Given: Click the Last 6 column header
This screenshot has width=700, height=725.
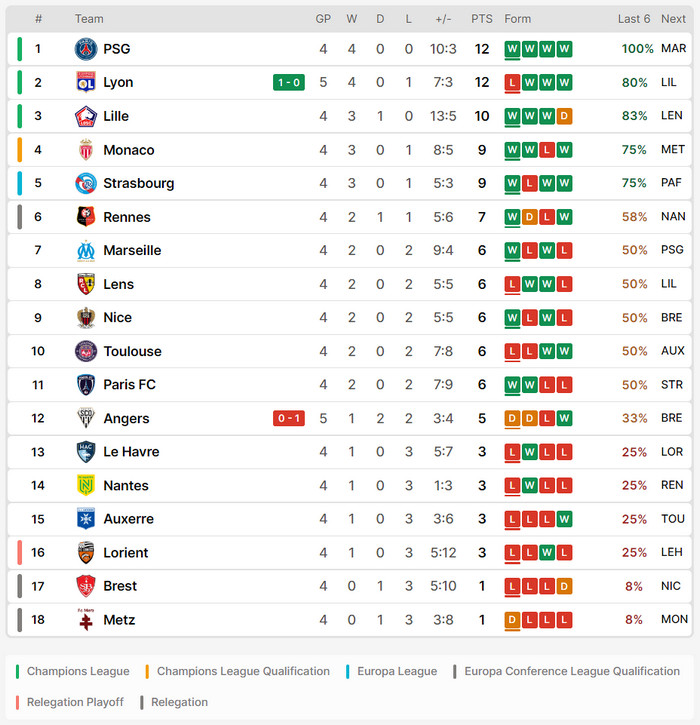Looking at the screenshot, I should coord(634,19).
